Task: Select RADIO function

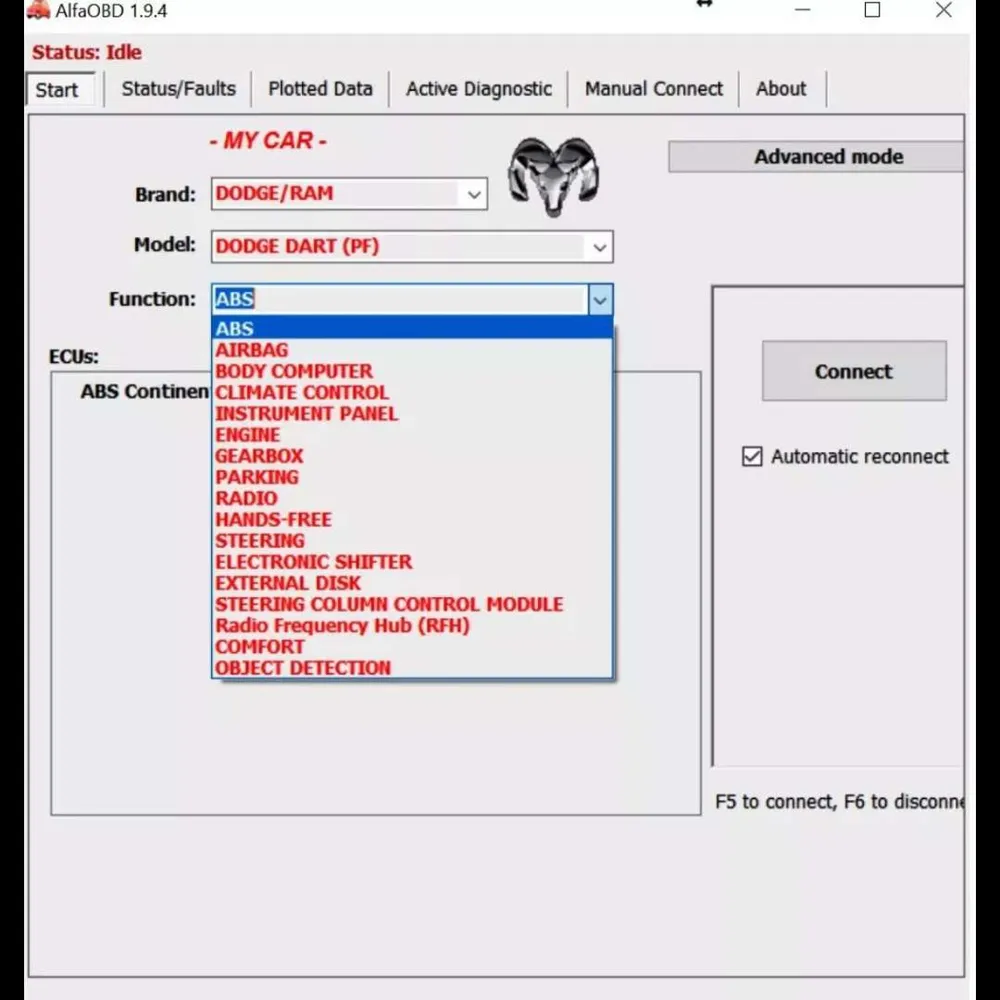Action: coord(412,498)
